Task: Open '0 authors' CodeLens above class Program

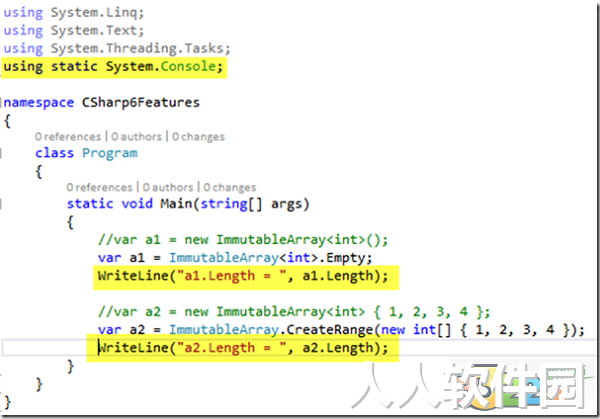Action: (137, 137)
